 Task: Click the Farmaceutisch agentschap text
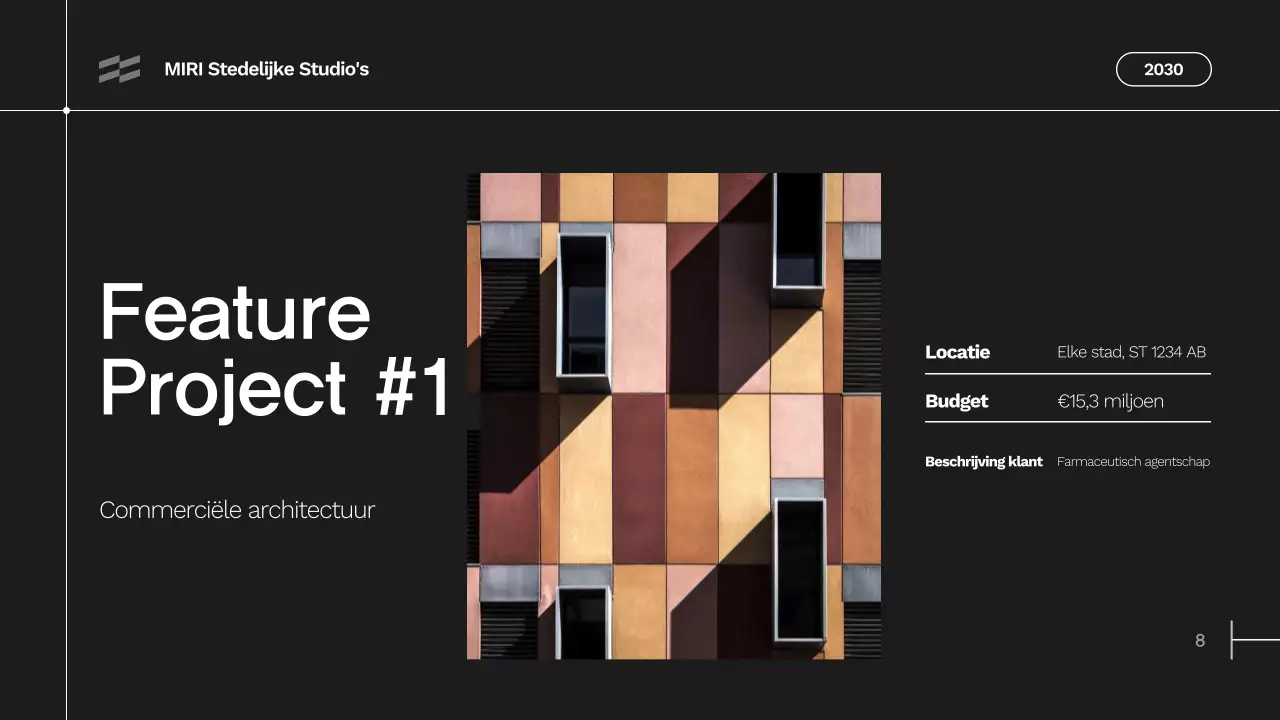pos(1133,462)
